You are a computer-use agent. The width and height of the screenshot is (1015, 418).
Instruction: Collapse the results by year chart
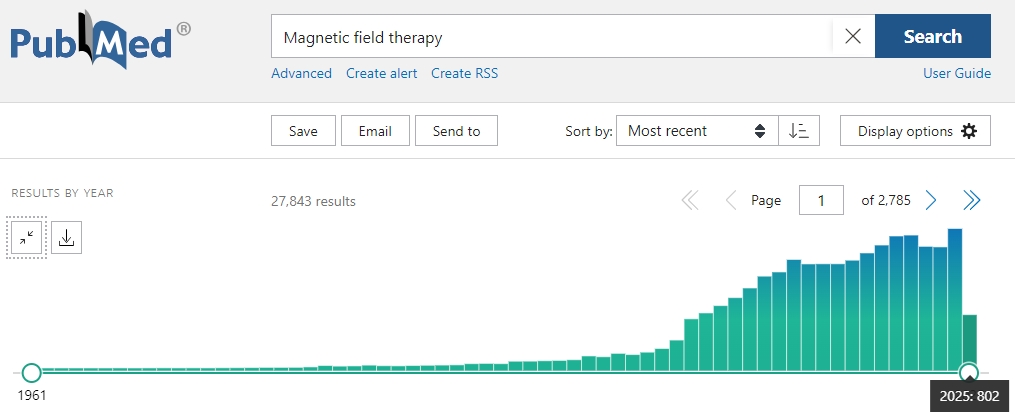tap(27, 237)
